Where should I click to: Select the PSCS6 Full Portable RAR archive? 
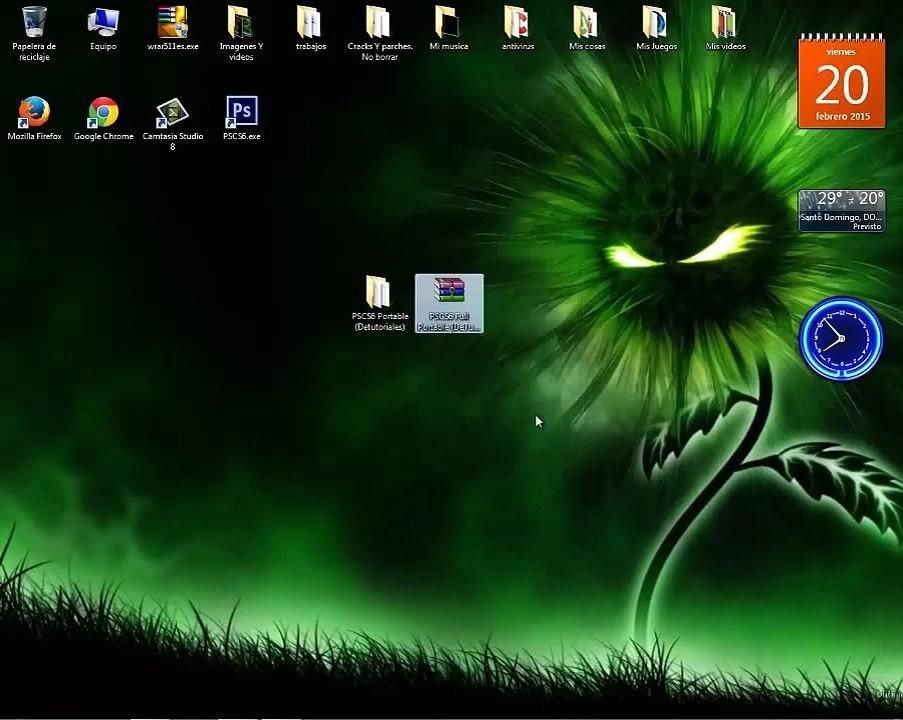point(449,304)
